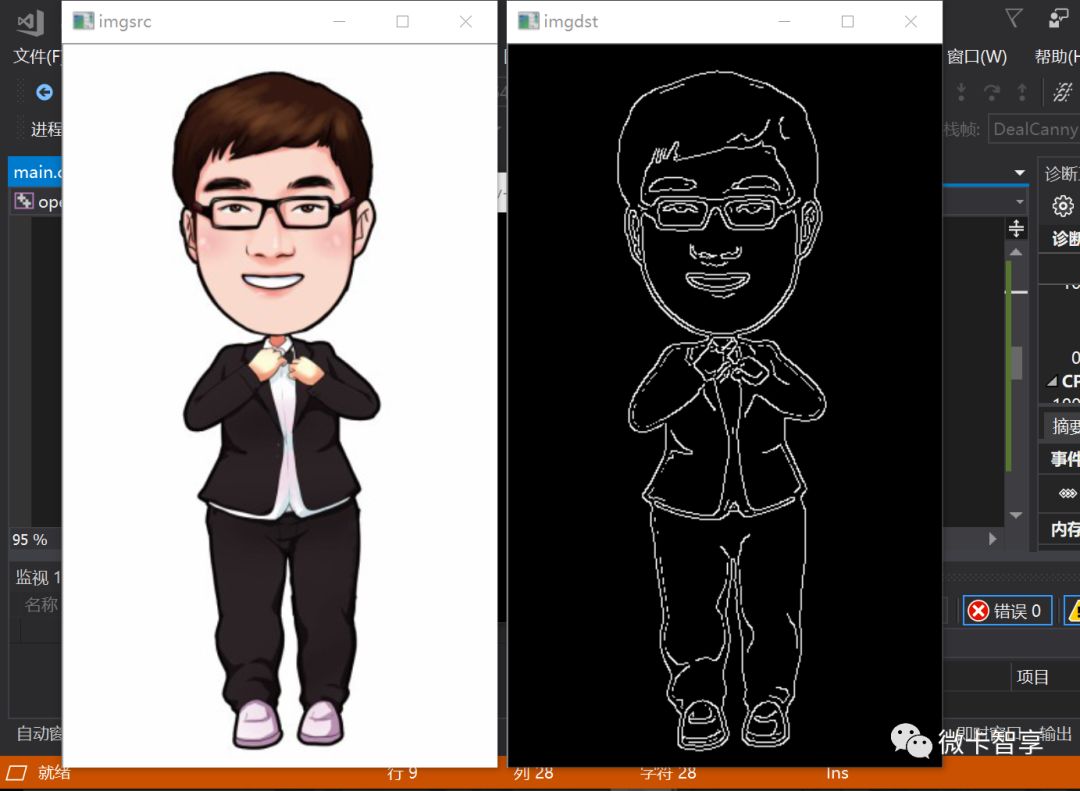Screen dimensions: 1080x791
Task: Open the diagnostics settings gear icon
Action: [1061, 205]
